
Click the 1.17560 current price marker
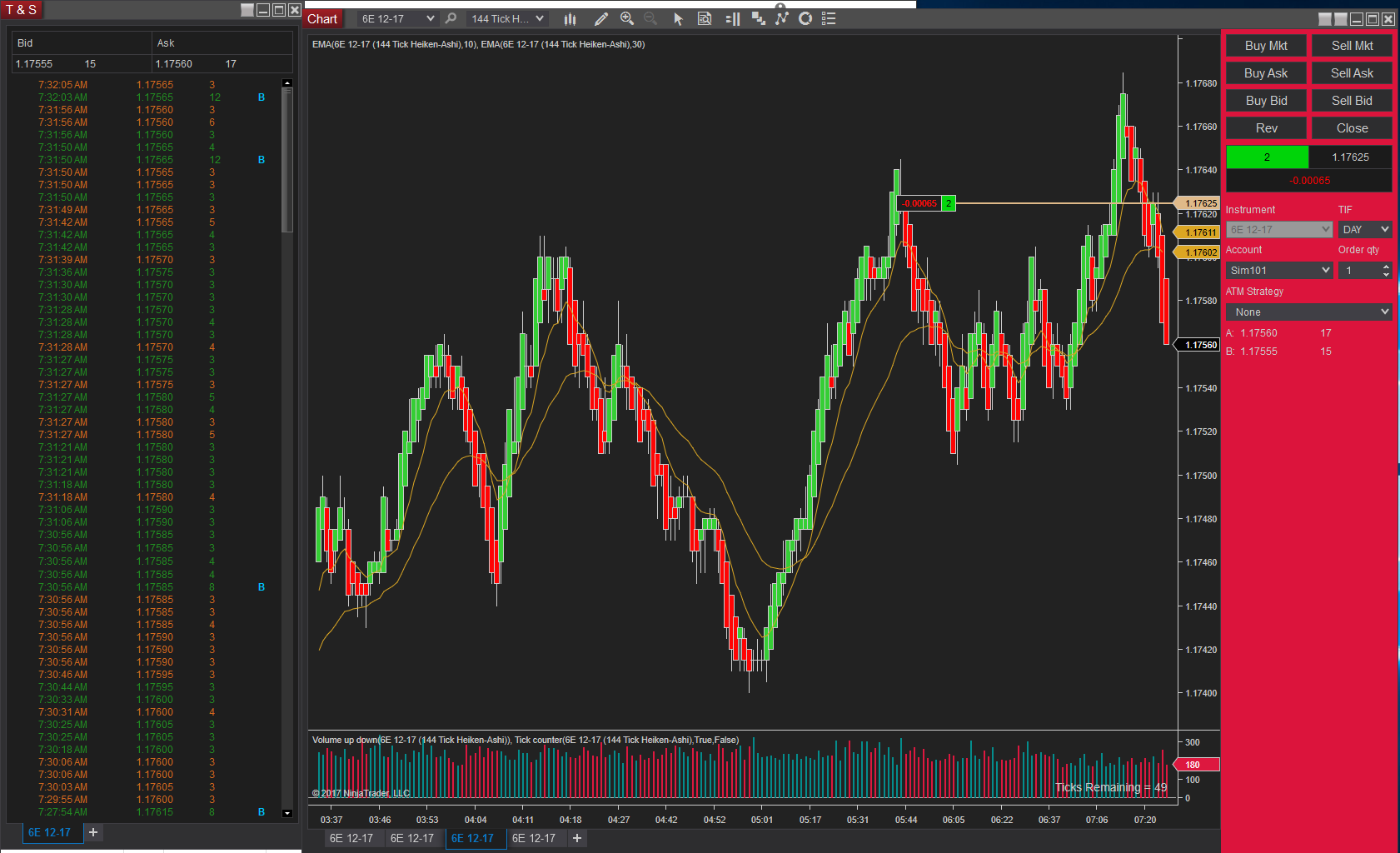point(1198,345)
